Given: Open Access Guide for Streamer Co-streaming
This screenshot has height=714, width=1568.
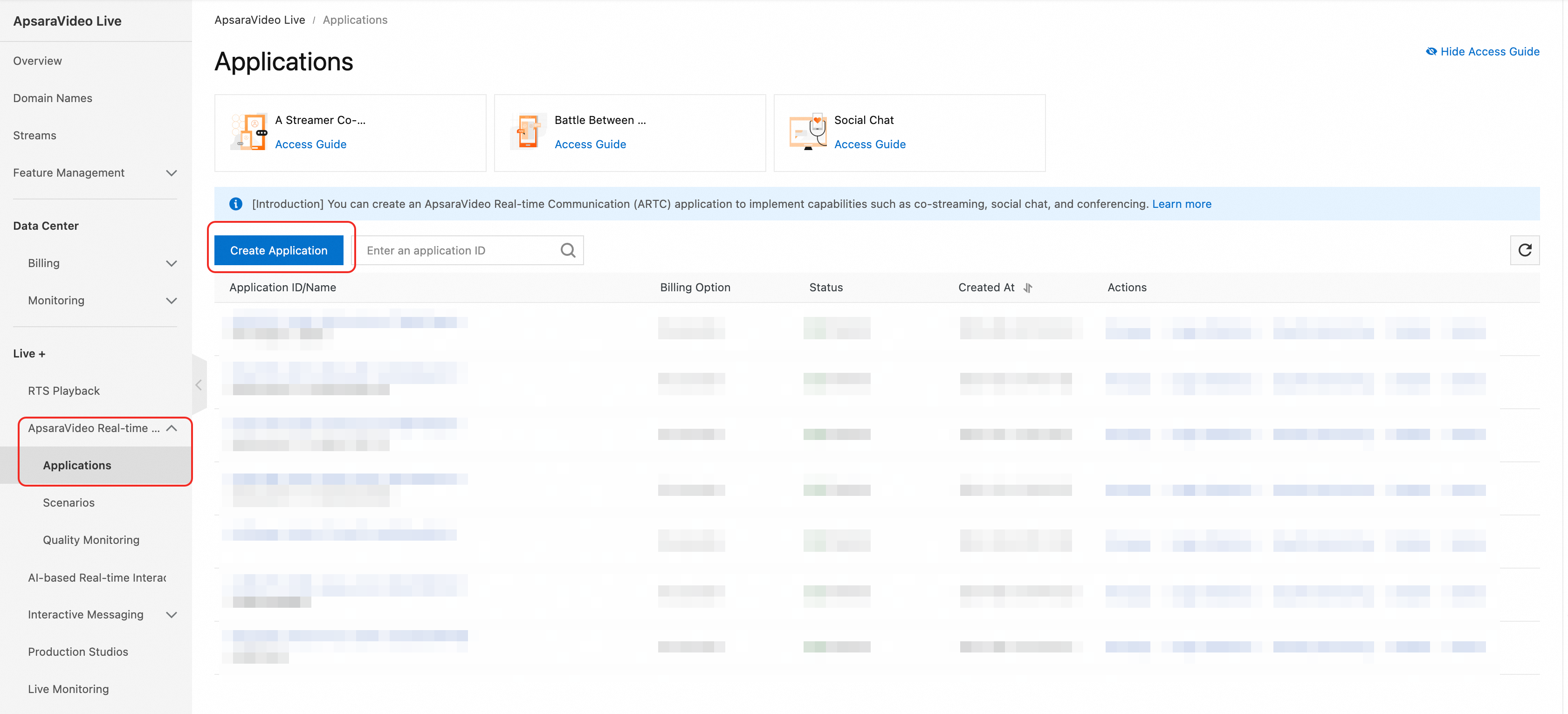Looking at the screenshot, I should pyautogui.click(x=310, y=144).
